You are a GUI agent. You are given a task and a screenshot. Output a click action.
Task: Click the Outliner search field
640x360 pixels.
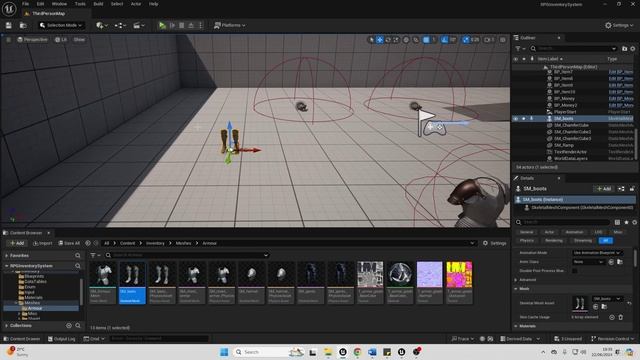coord(573,49)
